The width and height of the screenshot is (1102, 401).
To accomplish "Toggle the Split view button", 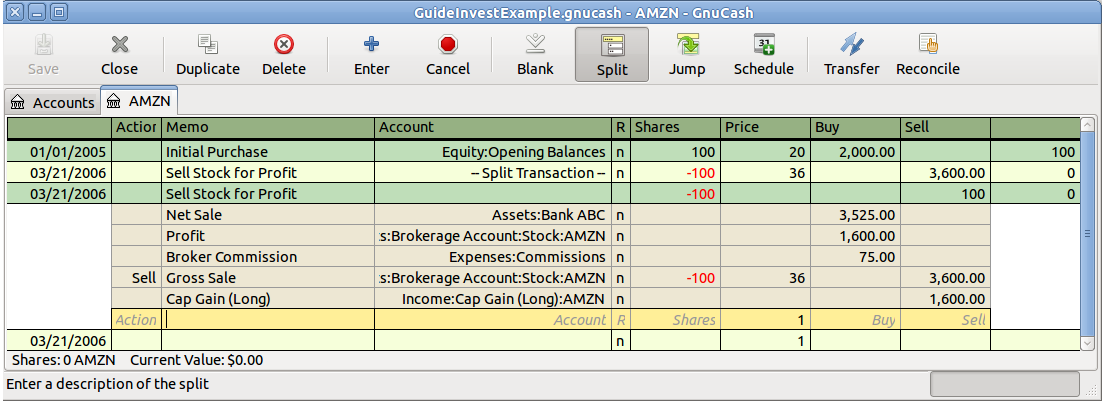I will click(x=611, y=54).
